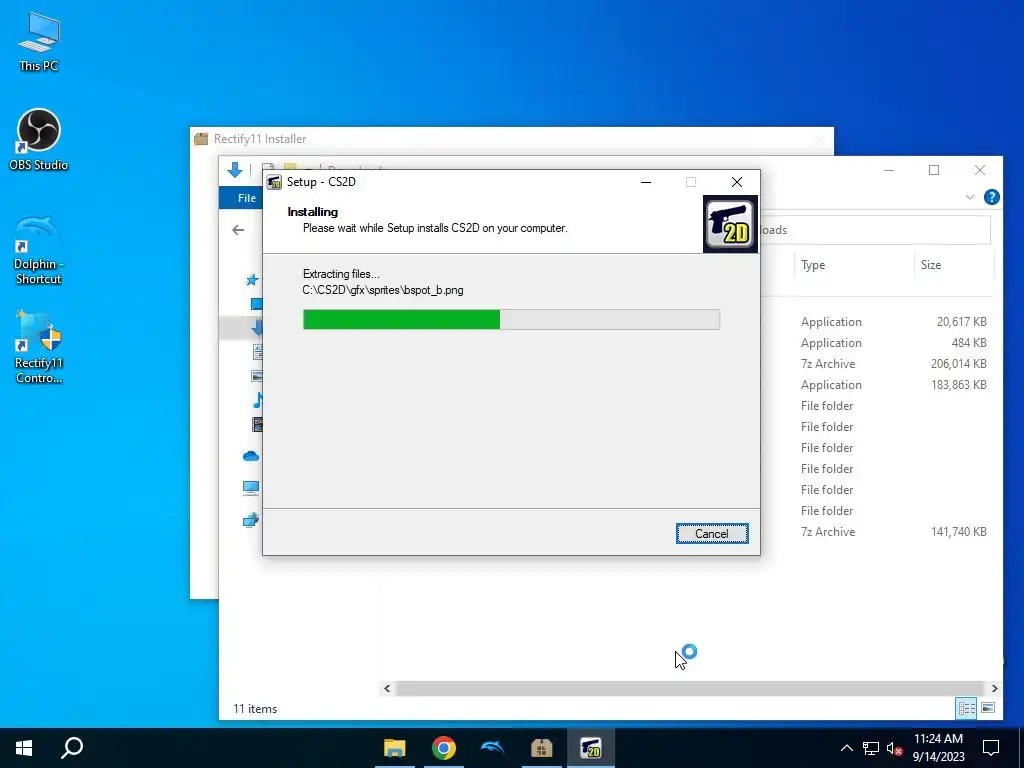1024x768 pixels.
Task: Open Google Chrome from taskbar
Action: point(443,748)
